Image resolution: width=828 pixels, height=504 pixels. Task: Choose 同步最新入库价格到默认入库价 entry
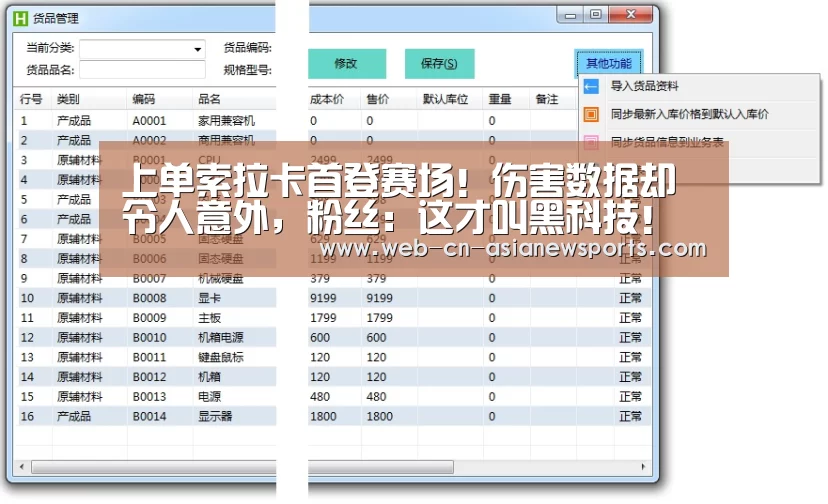click(690, 114)
